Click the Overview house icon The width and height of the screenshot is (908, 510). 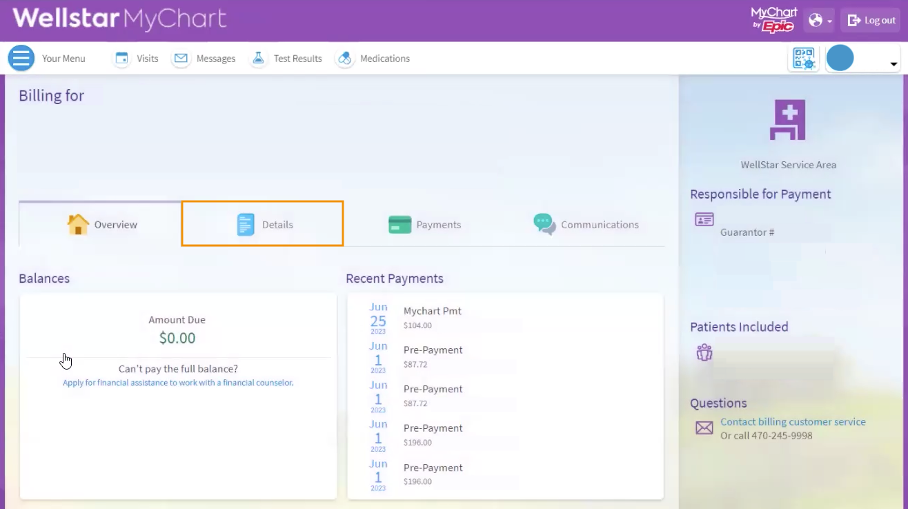click(78, 224)
